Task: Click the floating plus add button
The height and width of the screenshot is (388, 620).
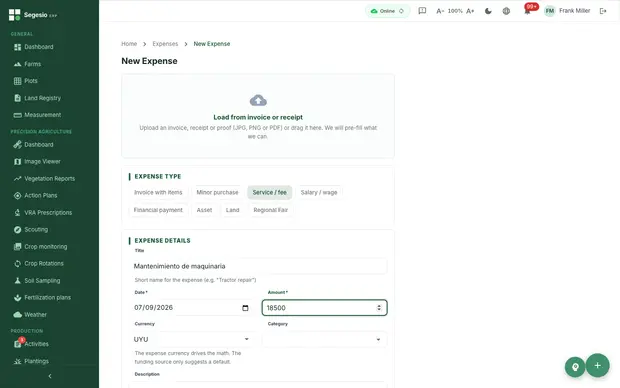Action: click(x=597, y=365)
